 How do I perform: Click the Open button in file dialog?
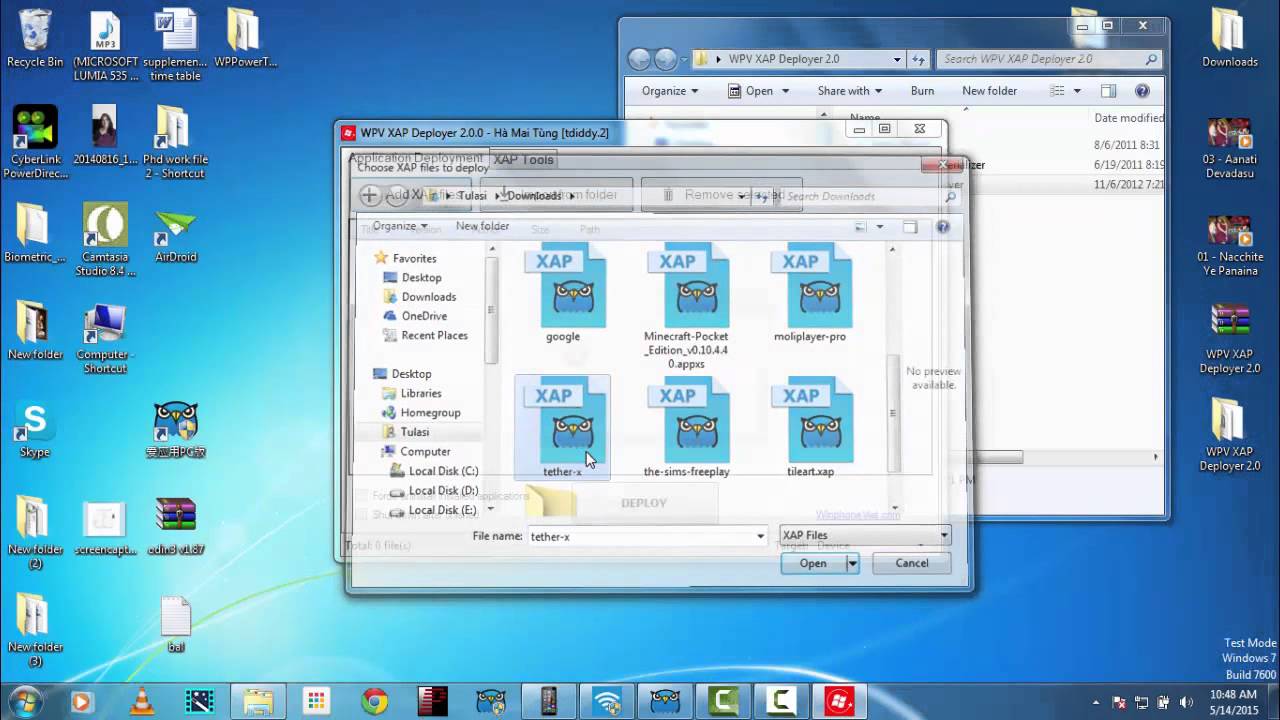(x=813, y=563)
